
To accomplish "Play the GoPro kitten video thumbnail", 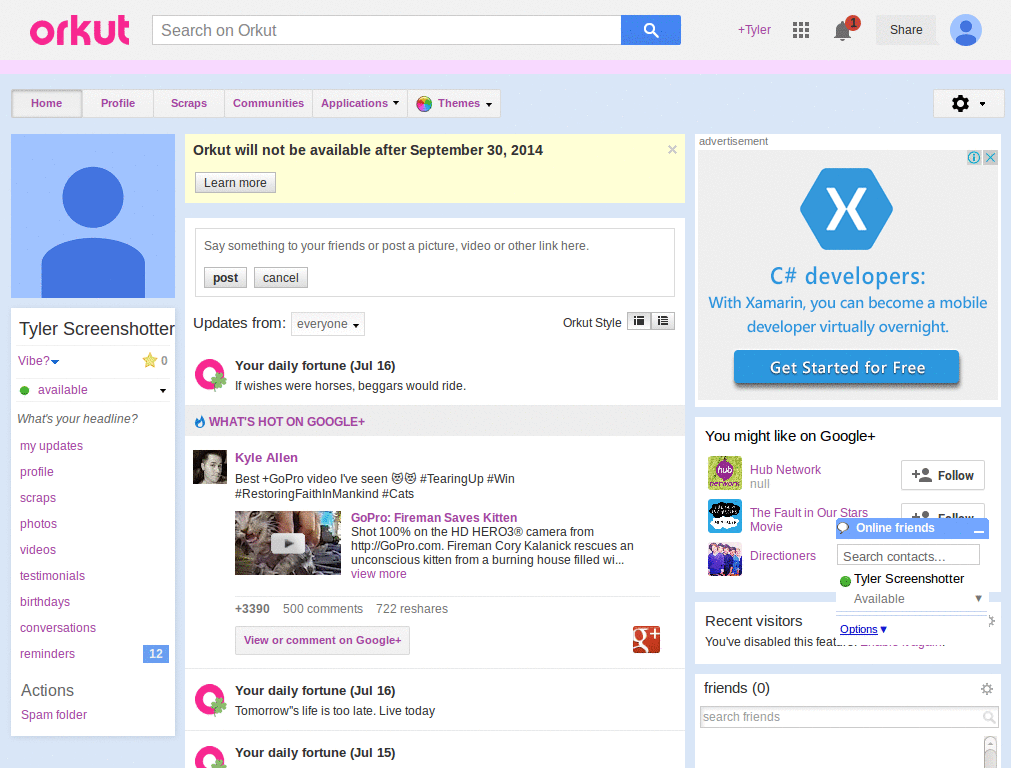I will [288, 543].
